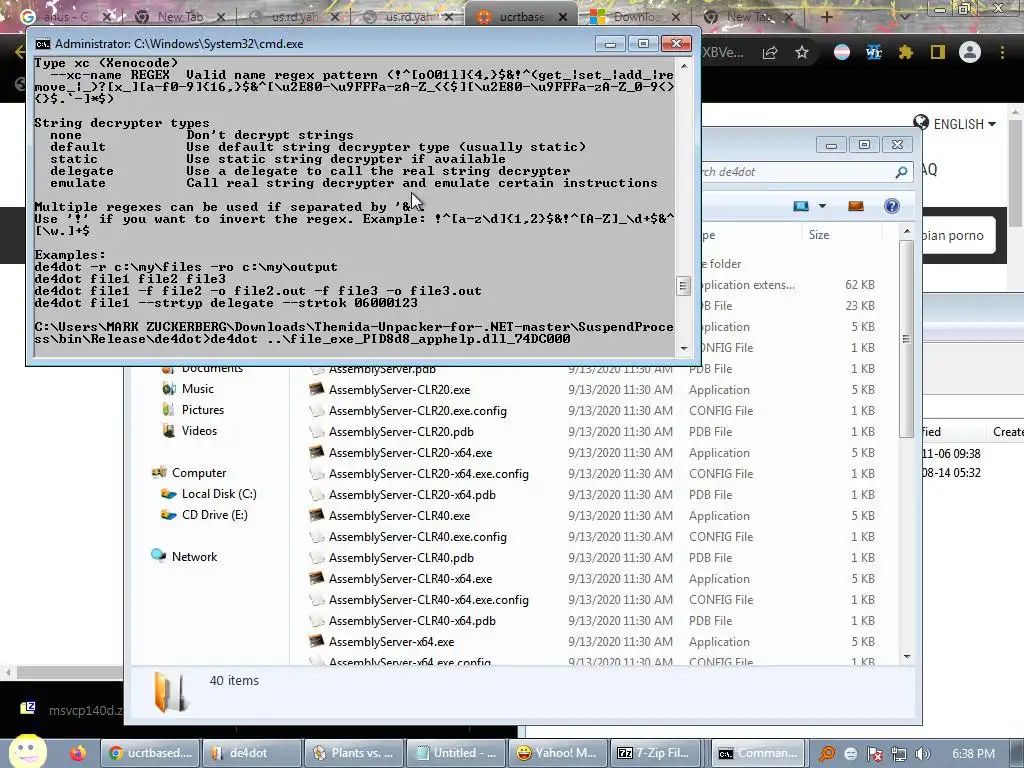Select the AssemblyServer-CLR40.pdb file
Viewport: 1024px width, 768px height.
point(401,558)
